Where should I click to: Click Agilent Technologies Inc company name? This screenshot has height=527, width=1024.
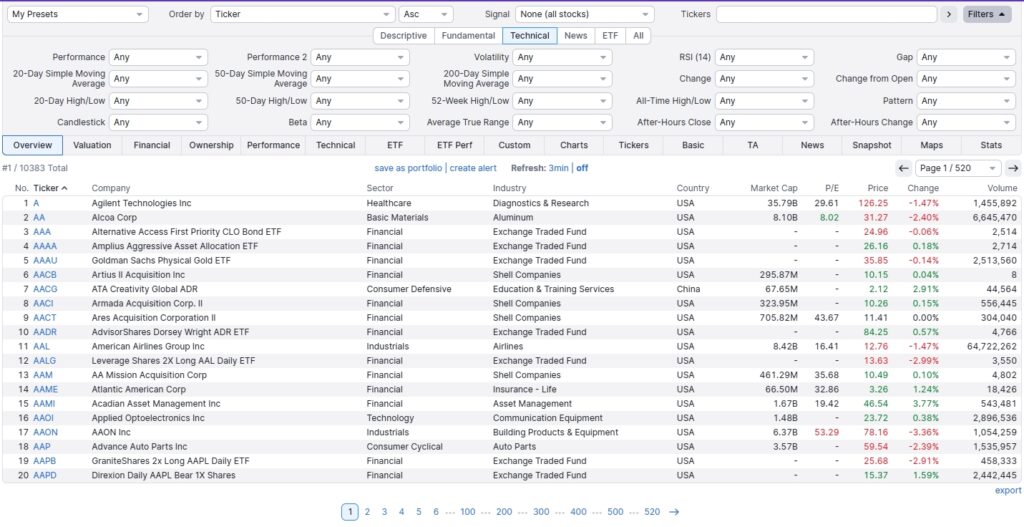(142, 204)
